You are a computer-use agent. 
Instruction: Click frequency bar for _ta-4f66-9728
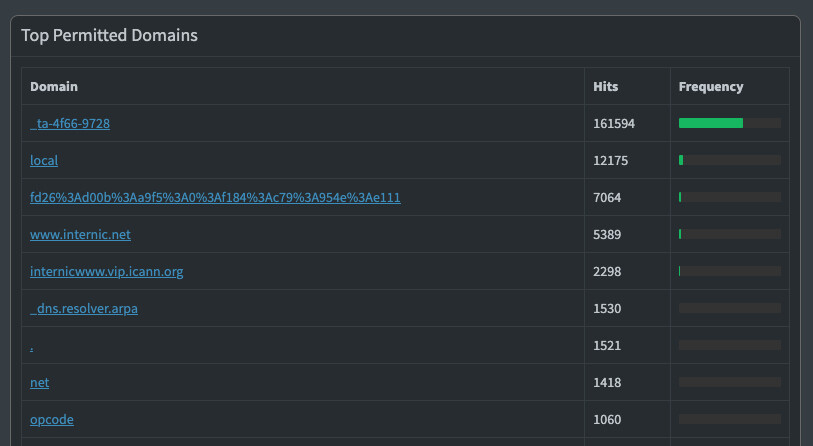730,123
